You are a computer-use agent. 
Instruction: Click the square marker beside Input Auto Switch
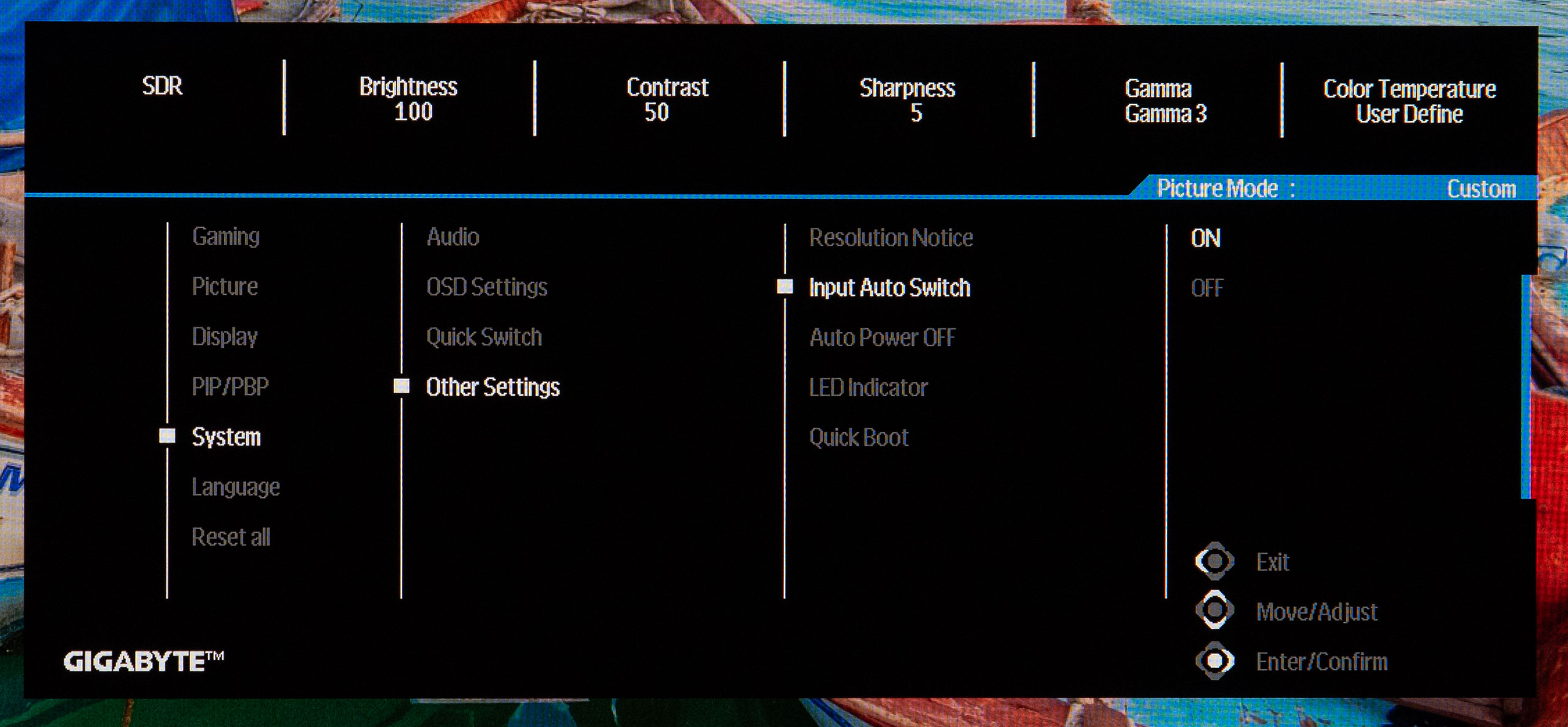click(785, 286)
